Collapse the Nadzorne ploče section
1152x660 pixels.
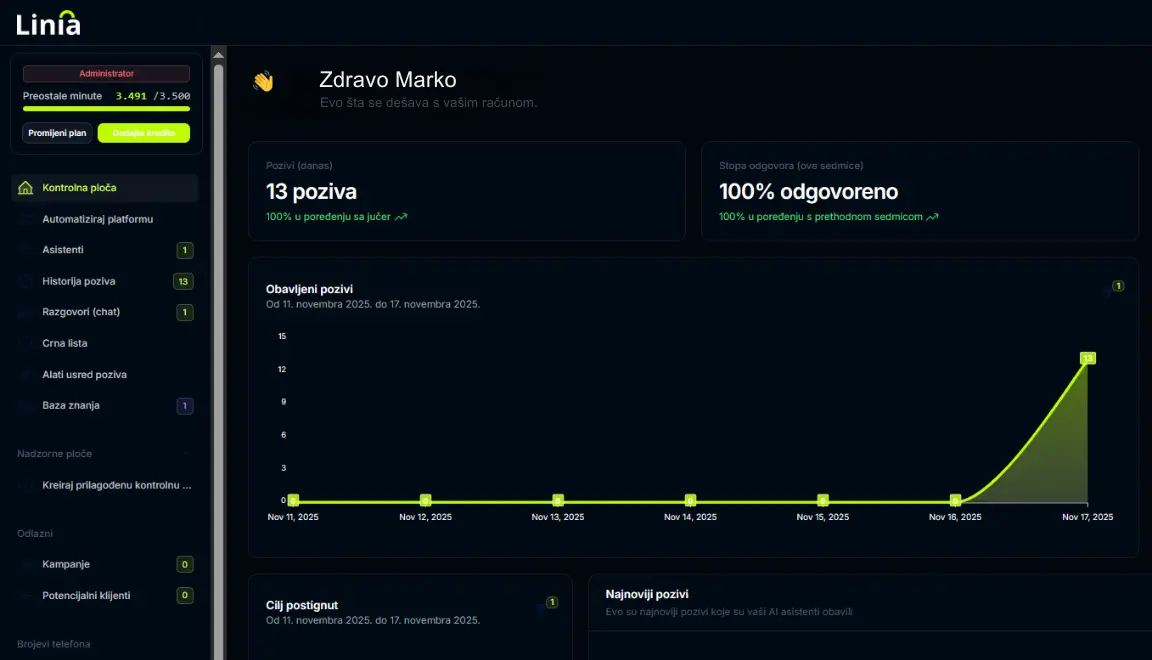(186, 454)
